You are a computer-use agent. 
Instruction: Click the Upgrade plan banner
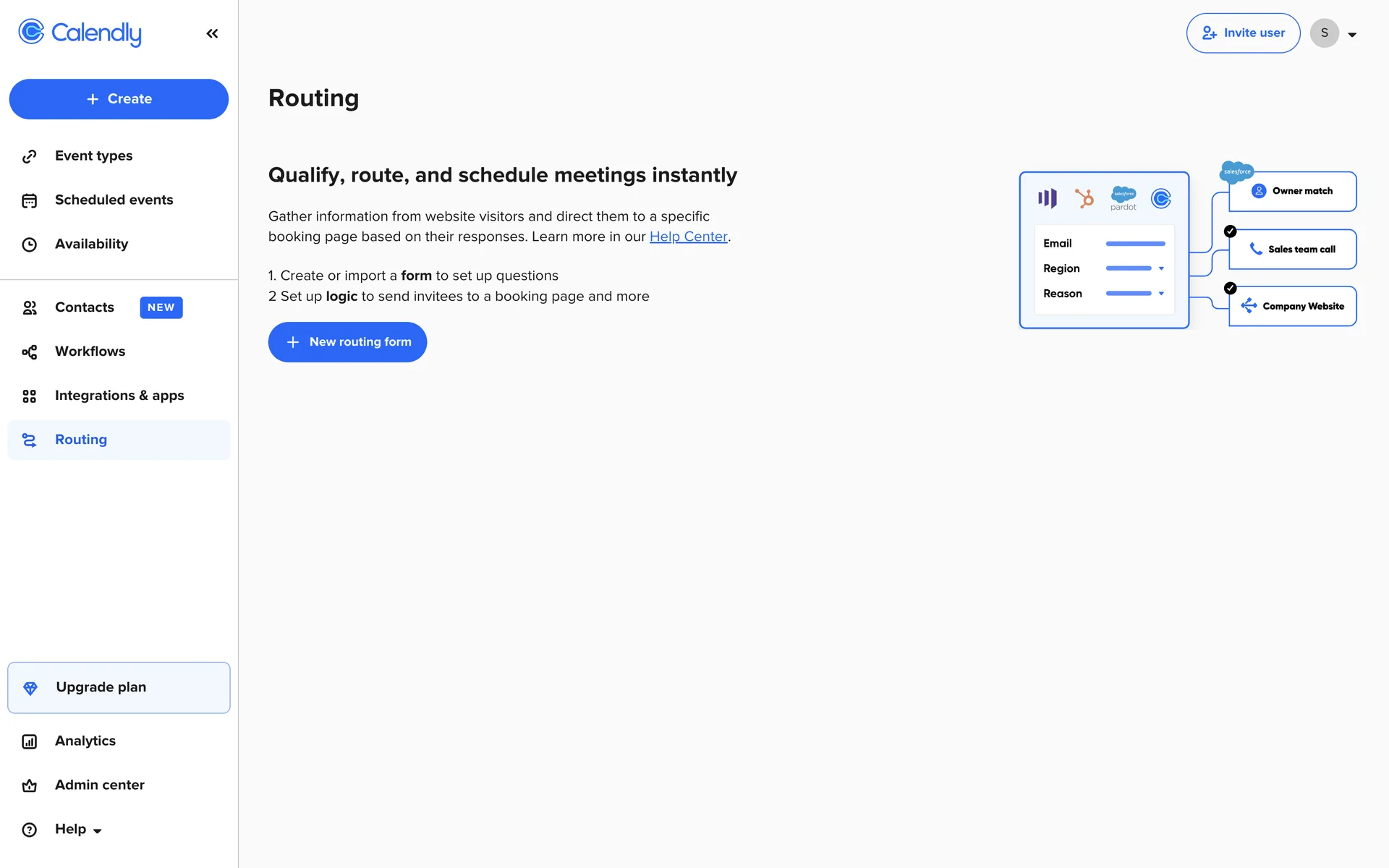click(x=119, y=687)
